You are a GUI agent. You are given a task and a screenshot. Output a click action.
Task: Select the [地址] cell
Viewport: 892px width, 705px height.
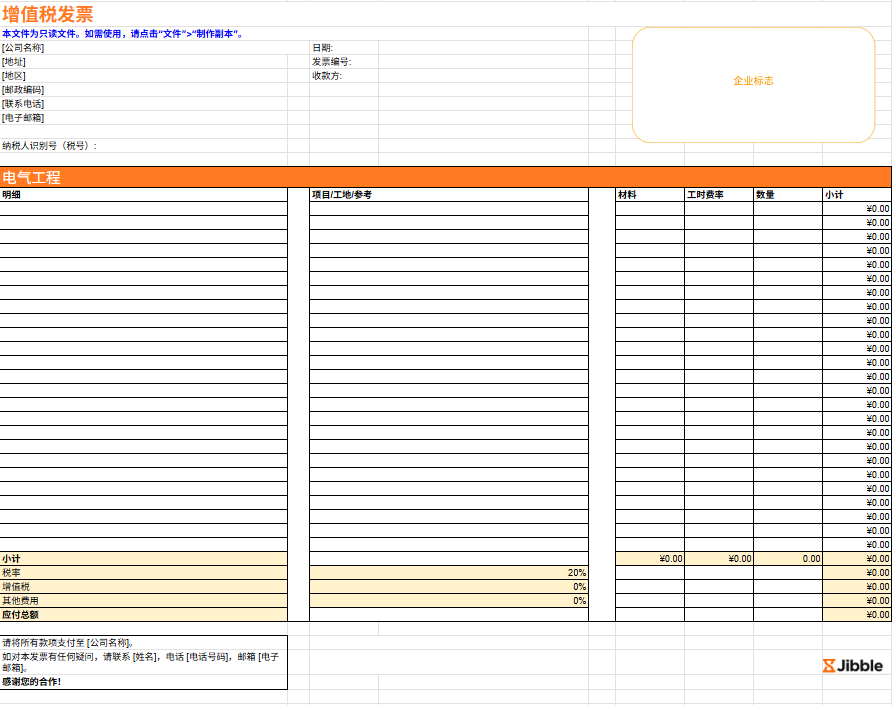(x=14, y=62)
